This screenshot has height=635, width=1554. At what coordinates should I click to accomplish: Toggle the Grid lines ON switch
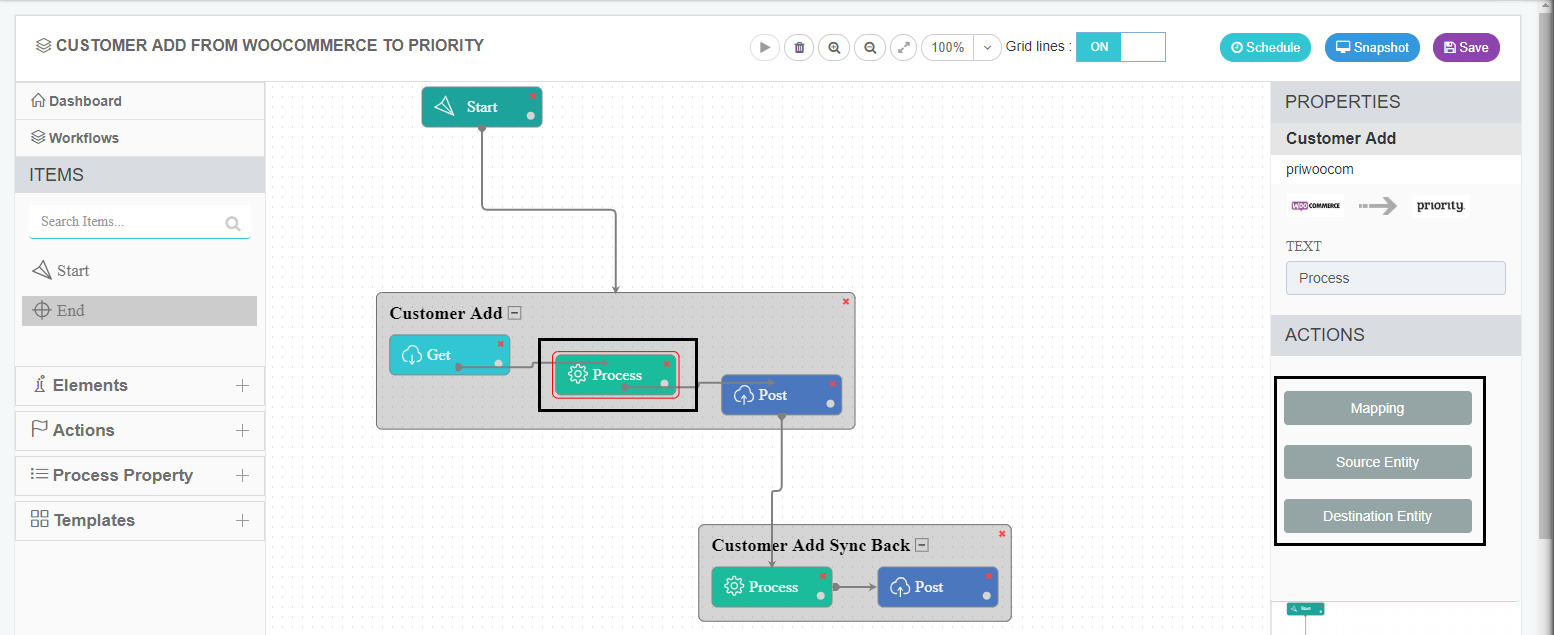click(1120, 47)
